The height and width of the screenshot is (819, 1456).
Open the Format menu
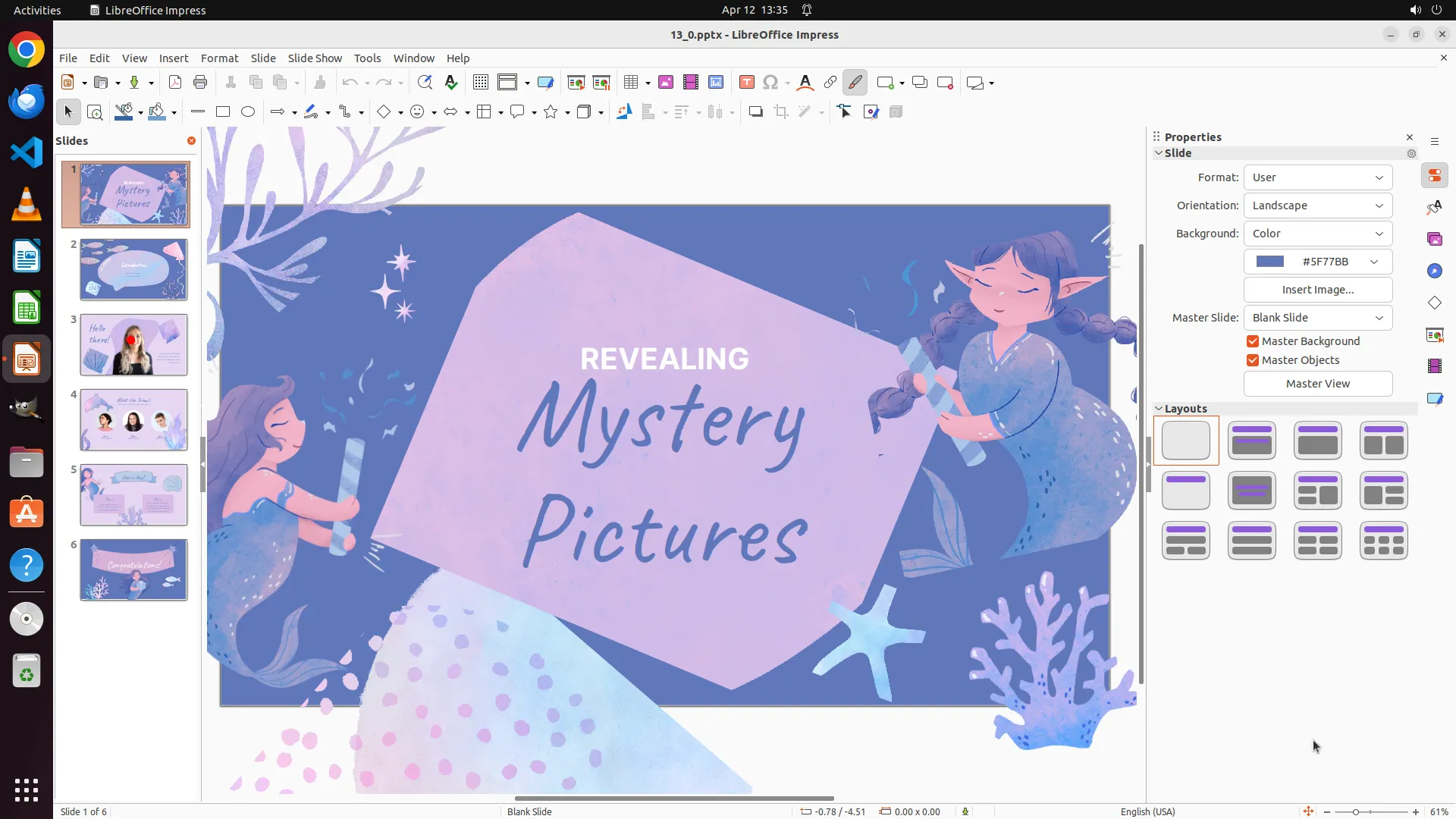click(x=219, y=58)
